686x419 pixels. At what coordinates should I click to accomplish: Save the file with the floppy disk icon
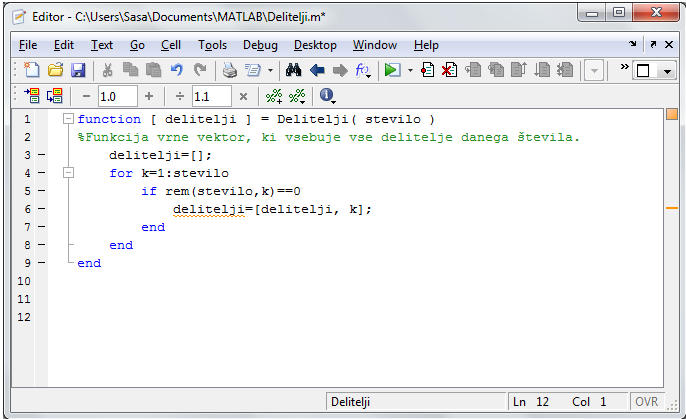77,70
